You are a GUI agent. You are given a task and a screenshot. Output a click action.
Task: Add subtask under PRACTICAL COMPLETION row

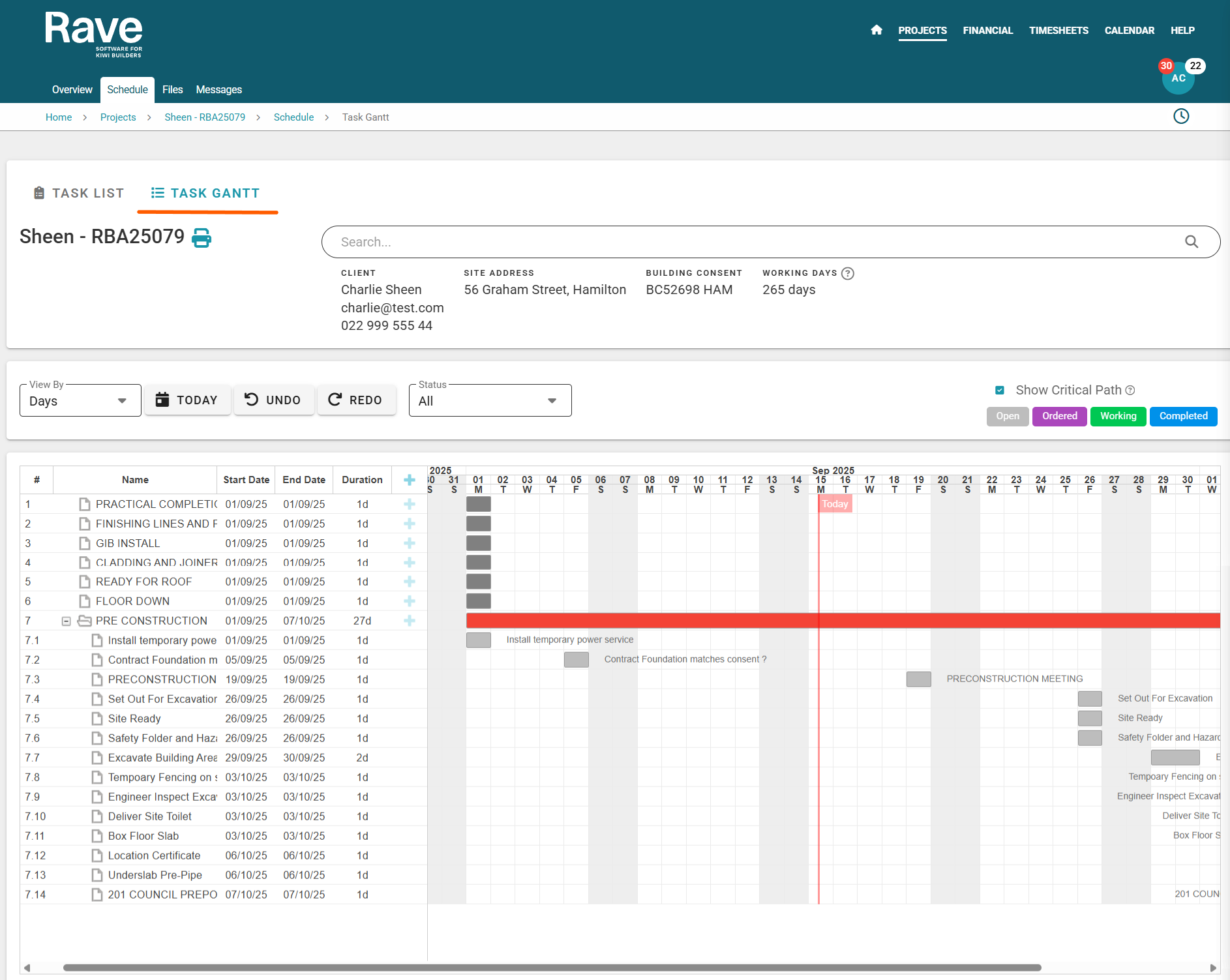(x=410, y=504)
